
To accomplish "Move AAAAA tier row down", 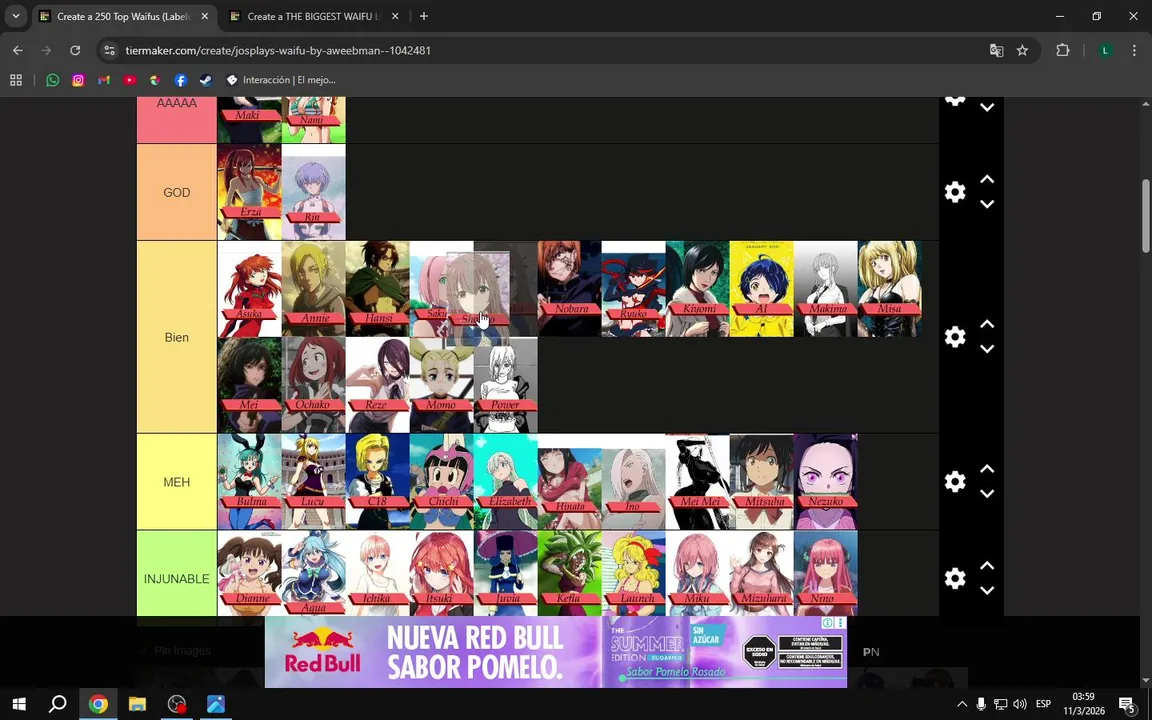I will click(987, 107).
